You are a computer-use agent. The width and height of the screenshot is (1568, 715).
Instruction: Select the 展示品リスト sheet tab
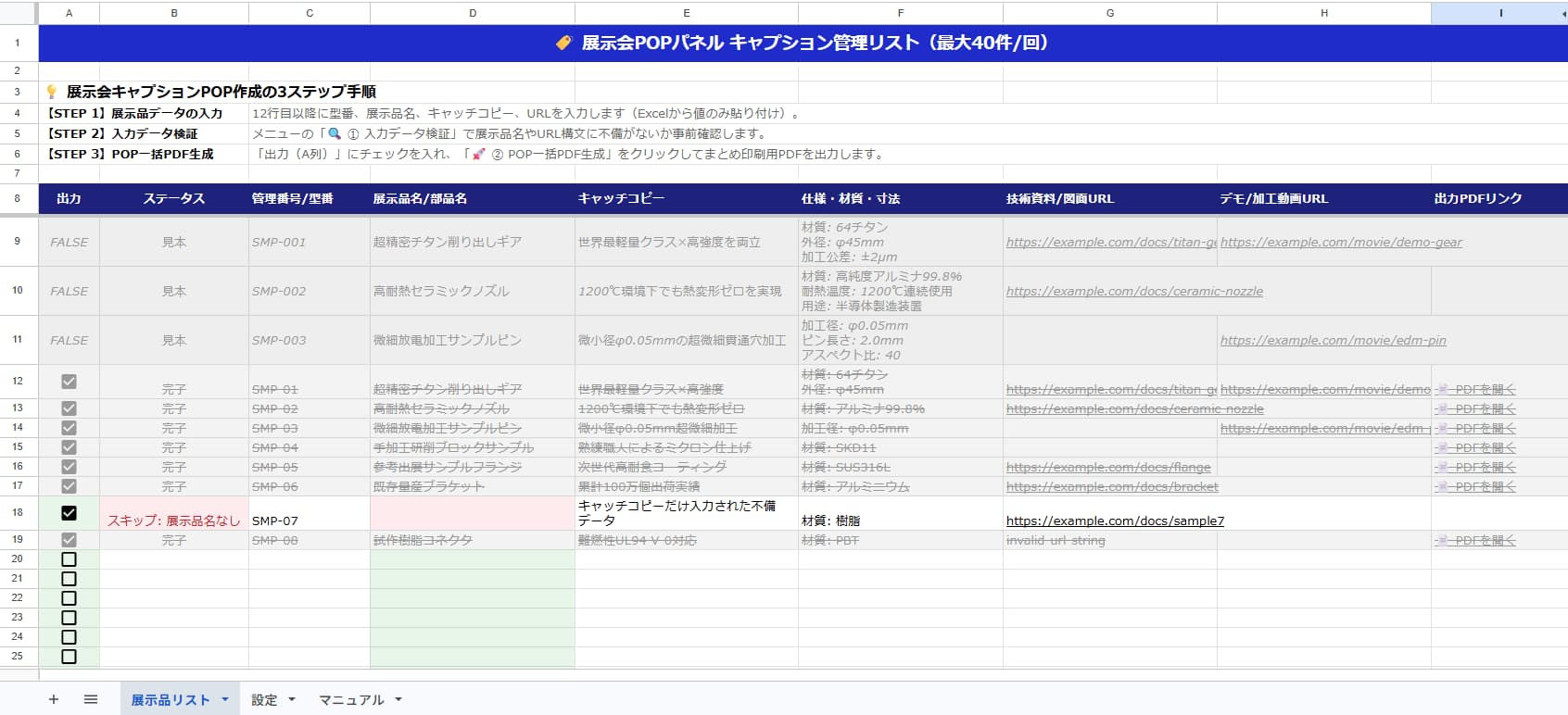tap(171, 700)
